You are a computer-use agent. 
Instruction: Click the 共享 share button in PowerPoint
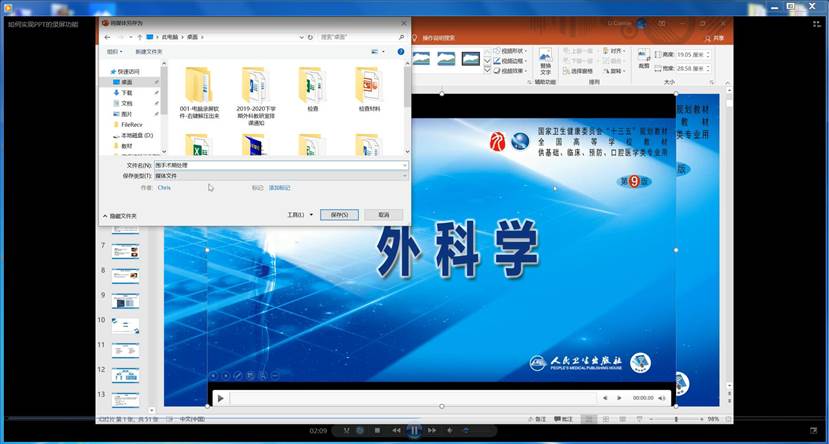[714, 38]
